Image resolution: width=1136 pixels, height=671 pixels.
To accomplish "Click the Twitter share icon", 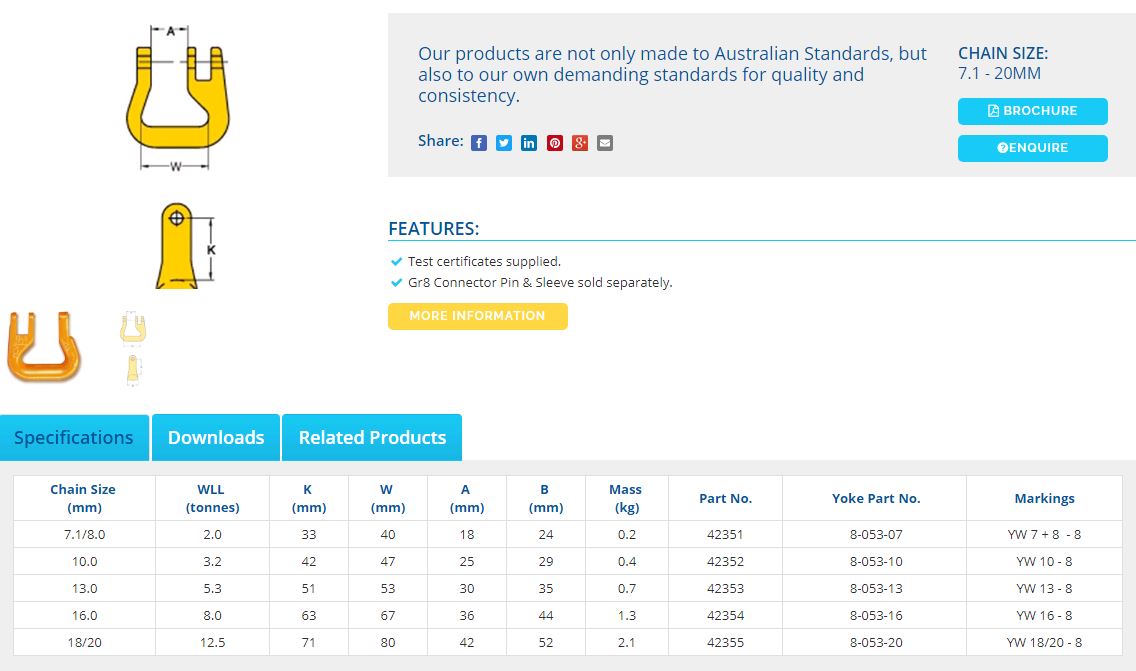I will point(504,143).
